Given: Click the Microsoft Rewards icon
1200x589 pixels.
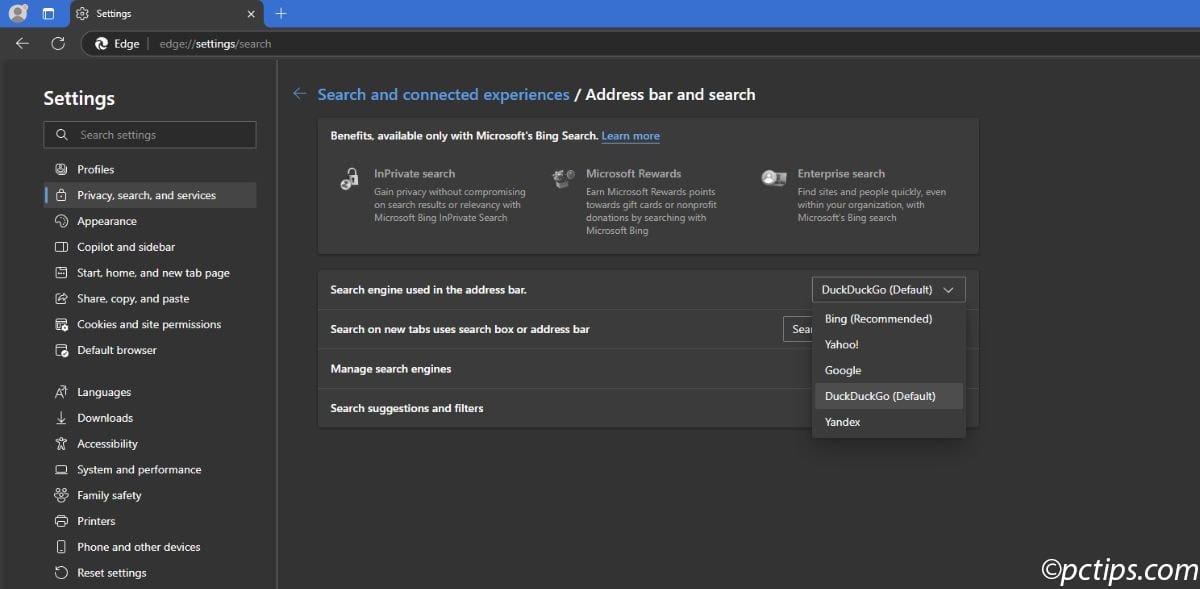Looking at the screenshot, I should pos(563,178).
